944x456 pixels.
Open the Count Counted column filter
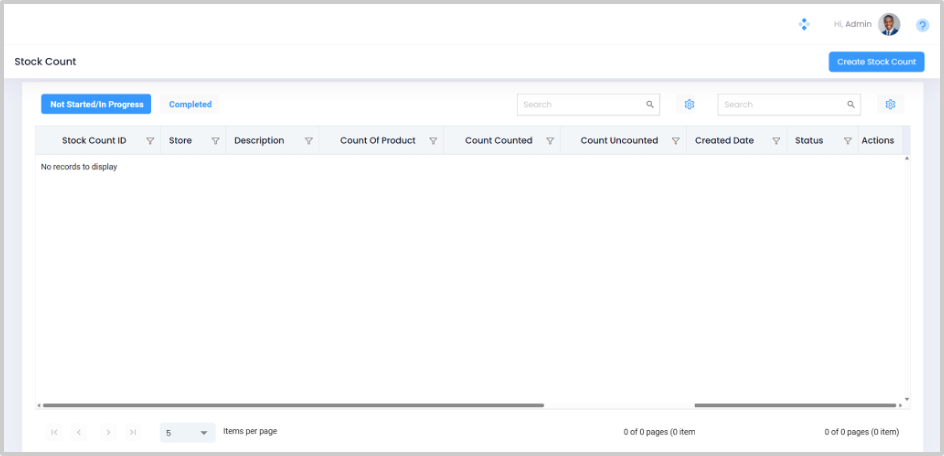(x=550, y=141)
